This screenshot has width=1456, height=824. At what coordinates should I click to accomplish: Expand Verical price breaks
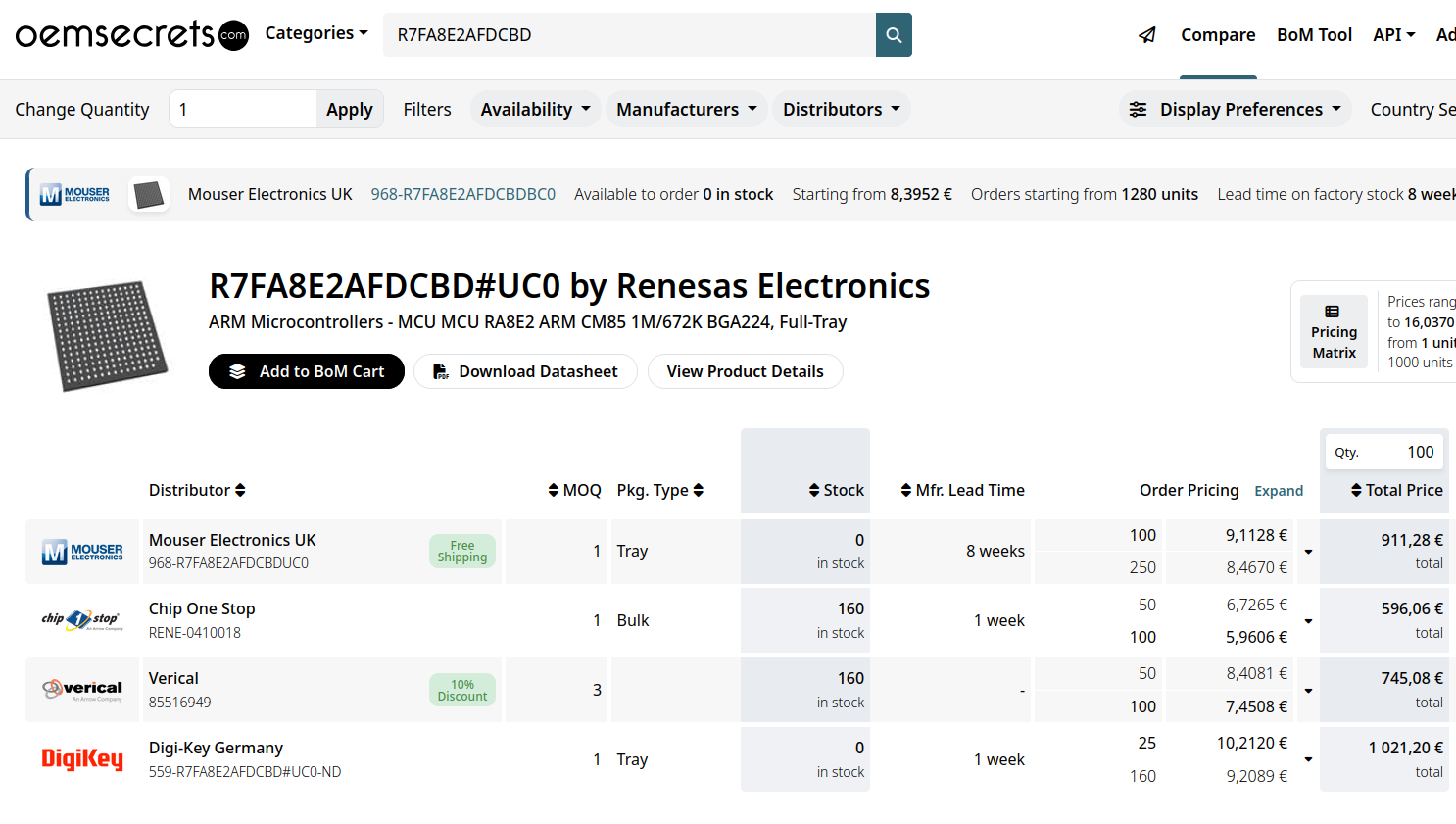[x=1308, y=691]
